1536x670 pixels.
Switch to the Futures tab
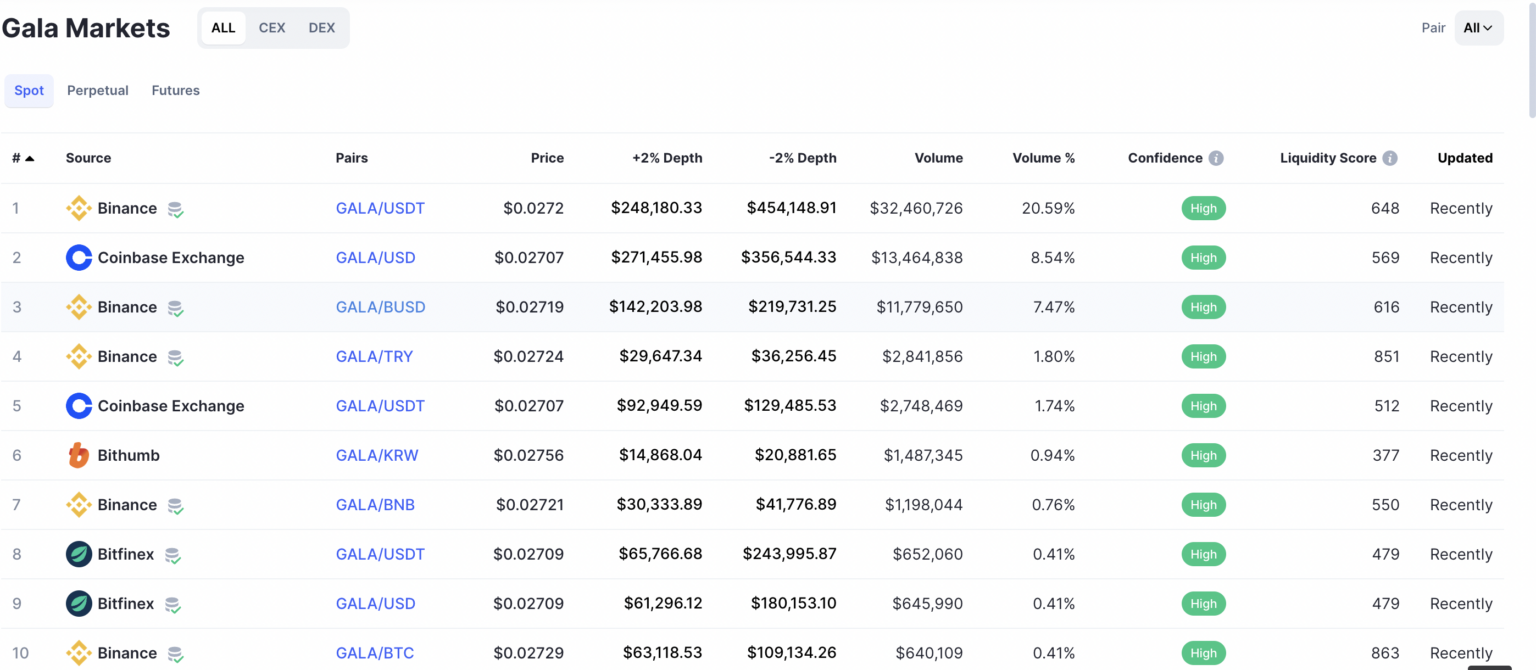pos(176,90)
